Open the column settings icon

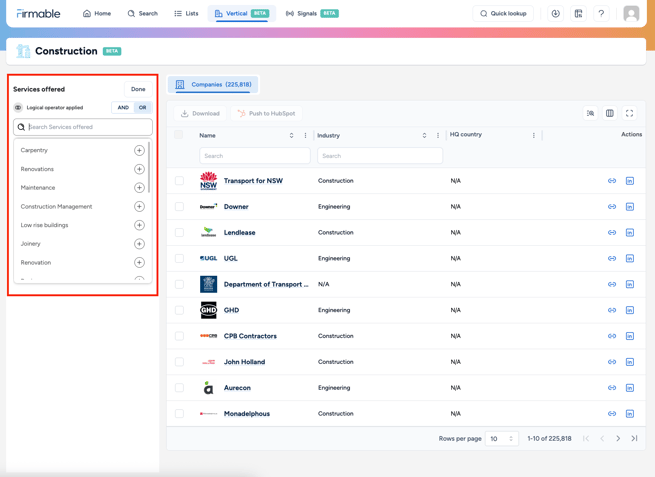click(x=610, y=113)
